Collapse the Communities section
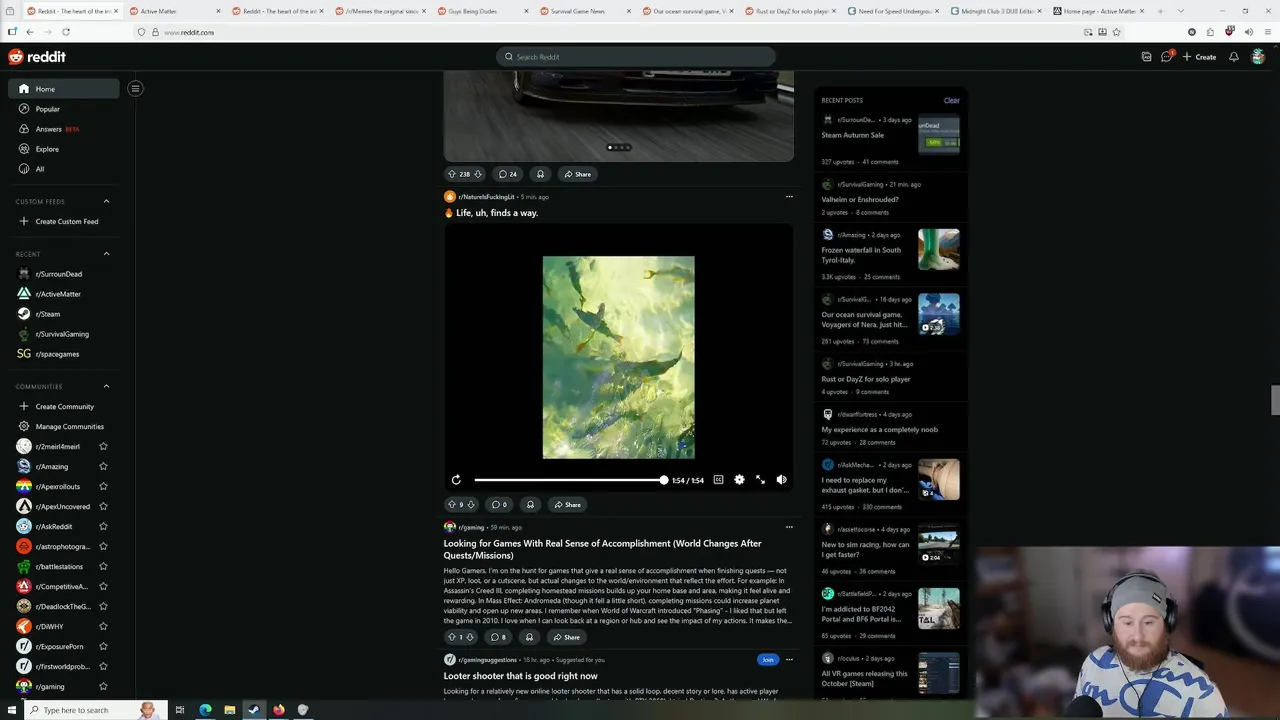Viewport: 1280px width, 720px height. [x=106, y=386]
